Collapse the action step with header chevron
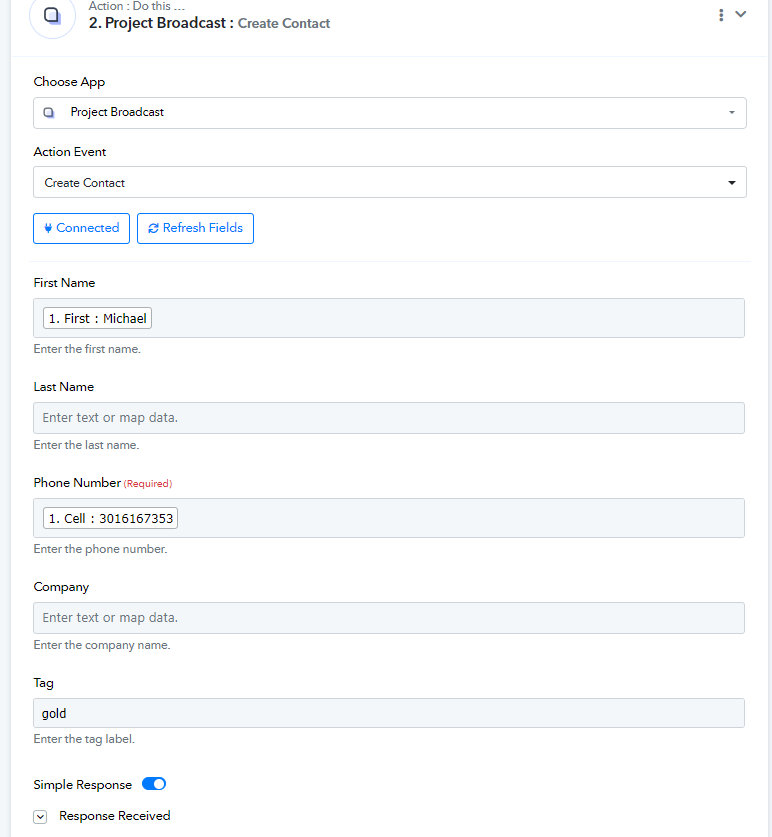 [x=741, y=14]
